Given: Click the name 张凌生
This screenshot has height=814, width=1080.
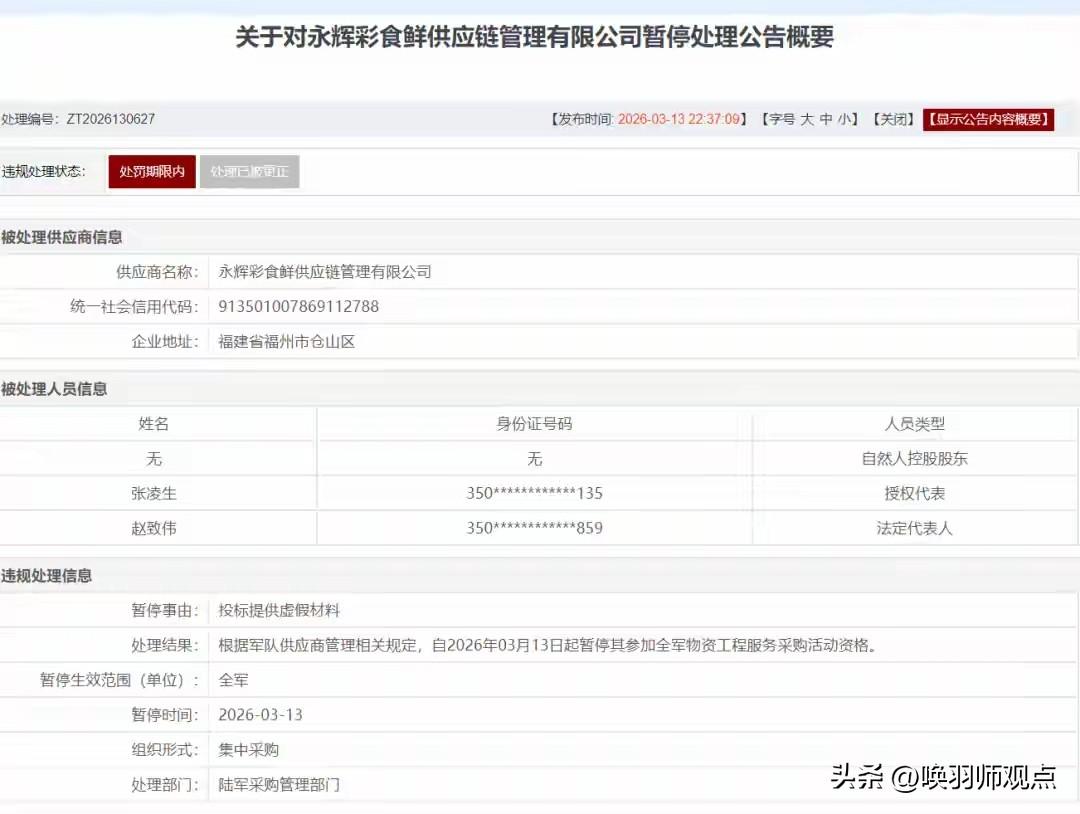Looking at the screenshot, I should click(x=154, y=493).
